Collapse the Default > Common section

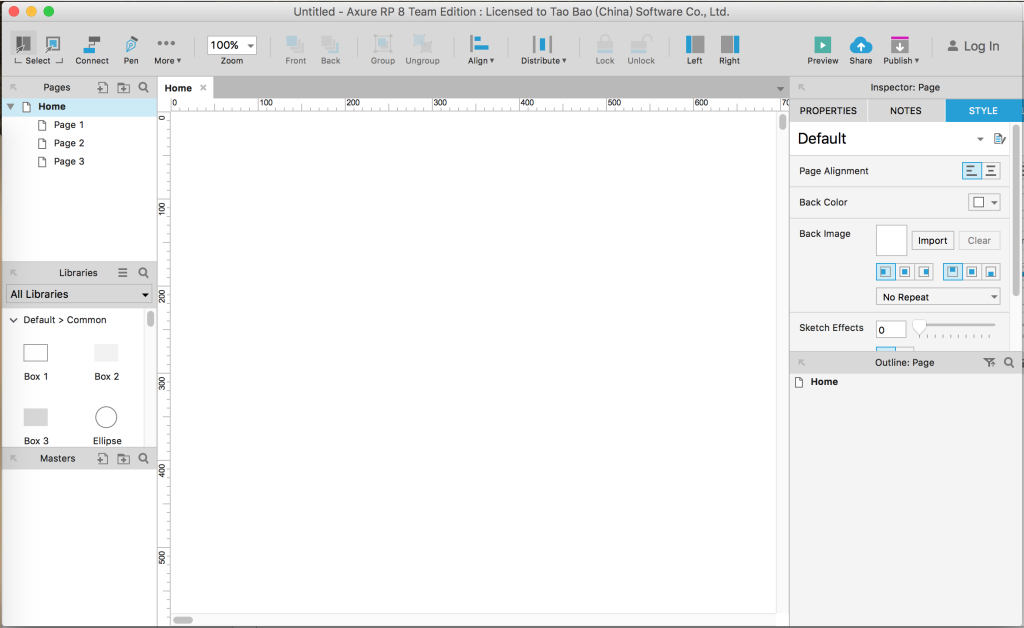[x=13, y=320]
